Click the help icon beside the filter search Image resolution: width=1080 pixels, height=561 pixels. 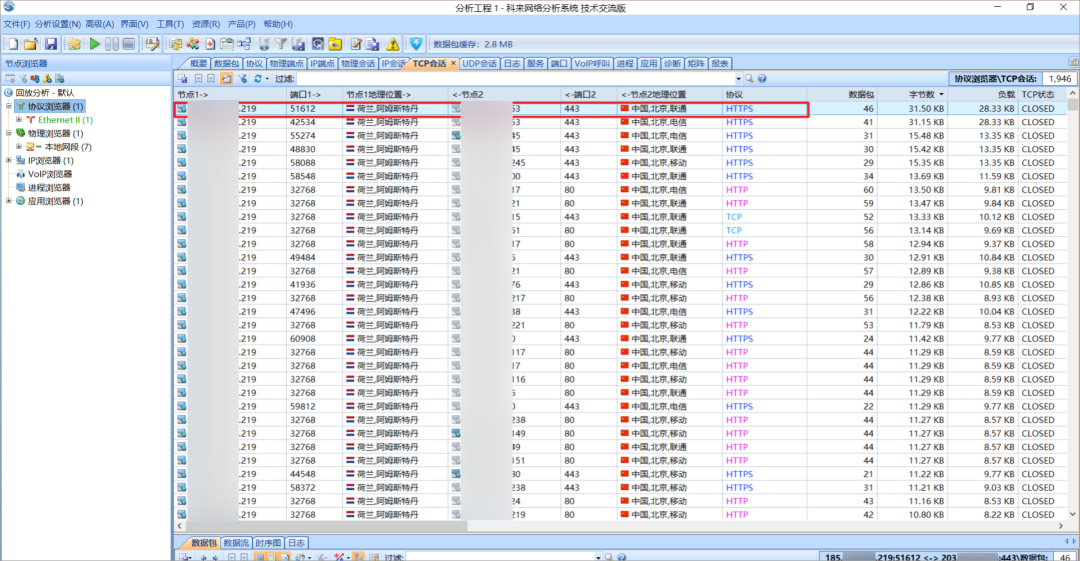click(762, 78)
